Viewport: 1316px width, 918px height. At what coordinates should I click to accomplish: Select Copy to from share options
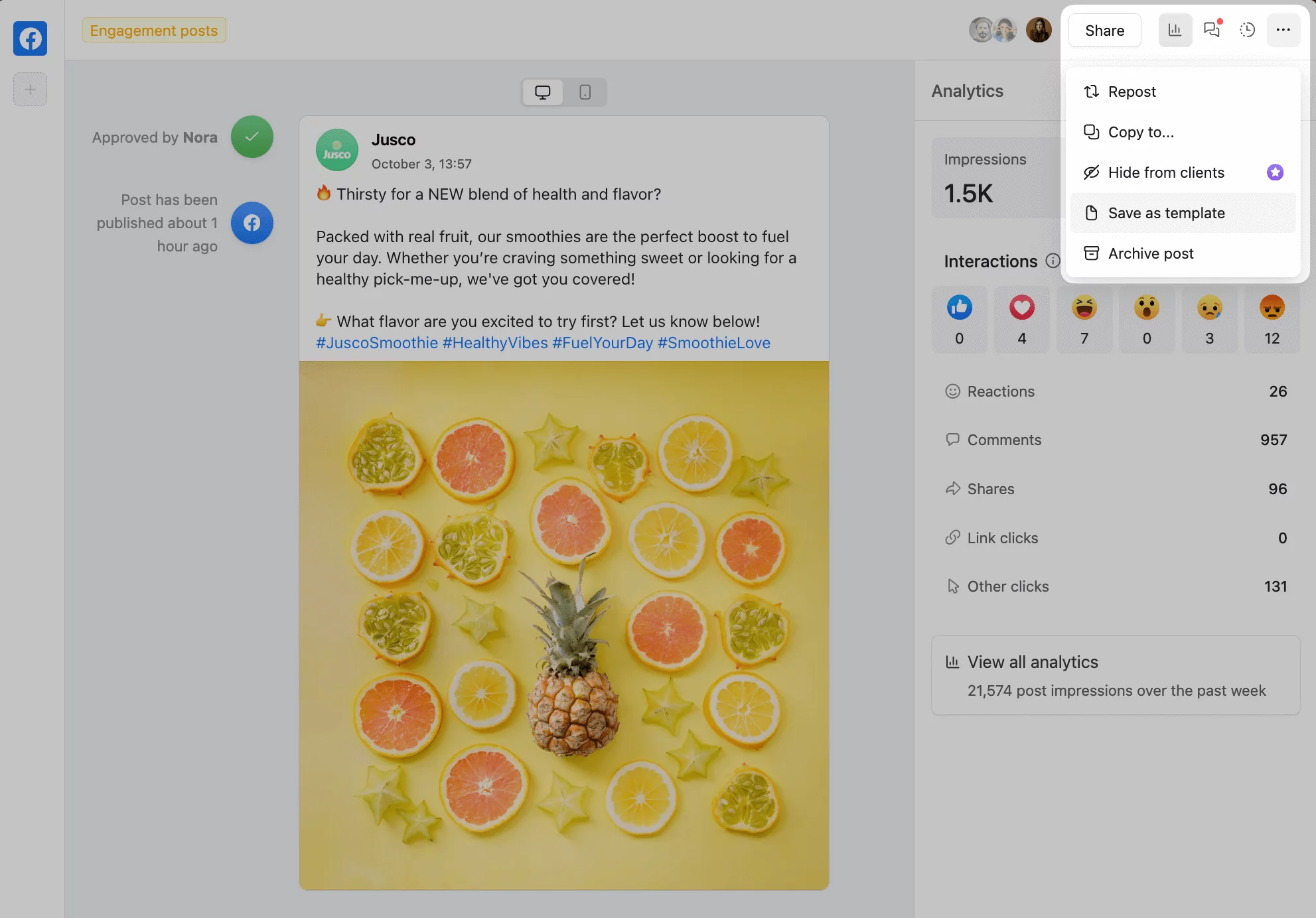tap(1141, 131)
